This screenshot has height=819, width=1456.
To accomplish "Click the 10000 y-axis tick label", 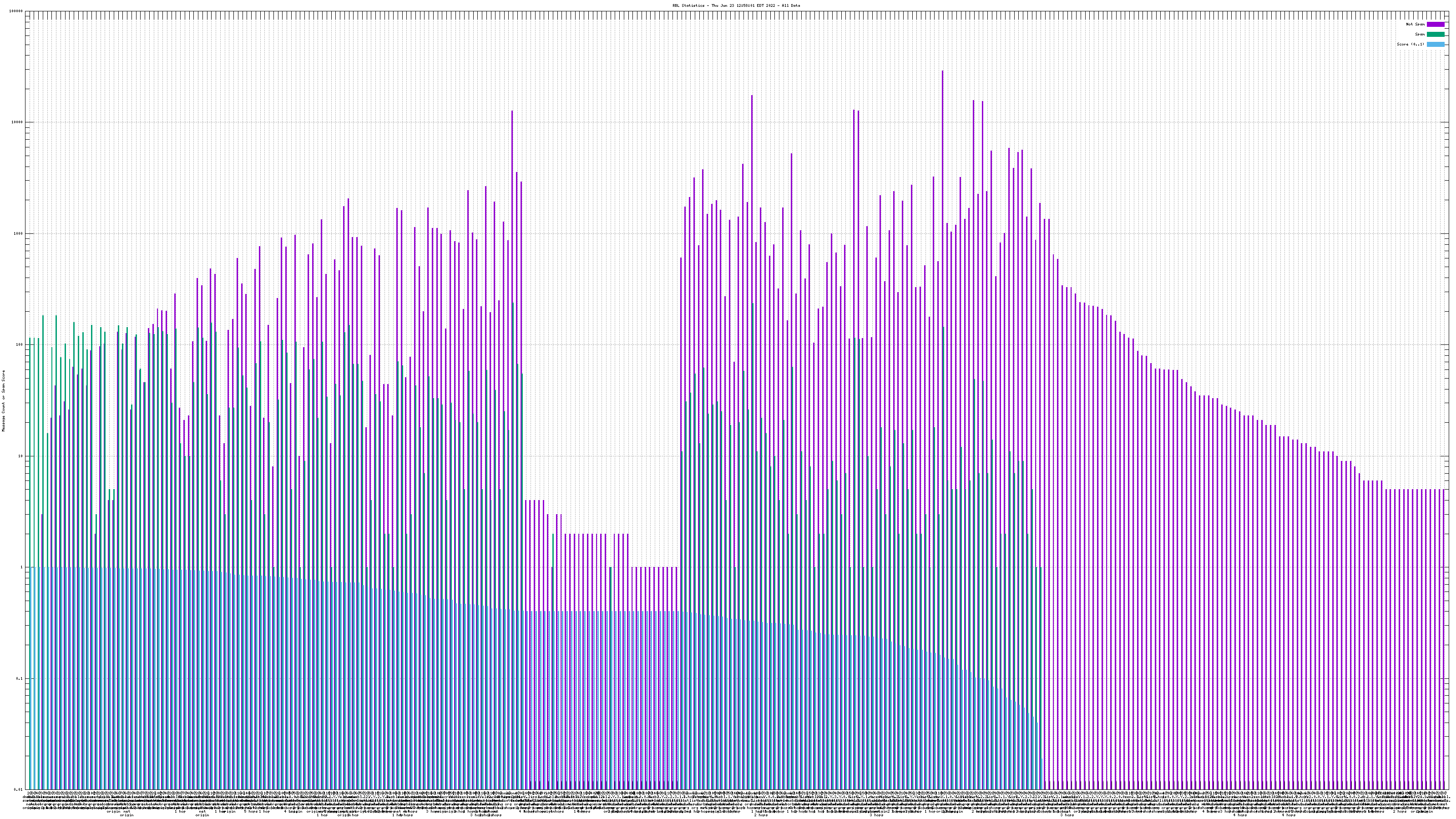I will [18, 123].
